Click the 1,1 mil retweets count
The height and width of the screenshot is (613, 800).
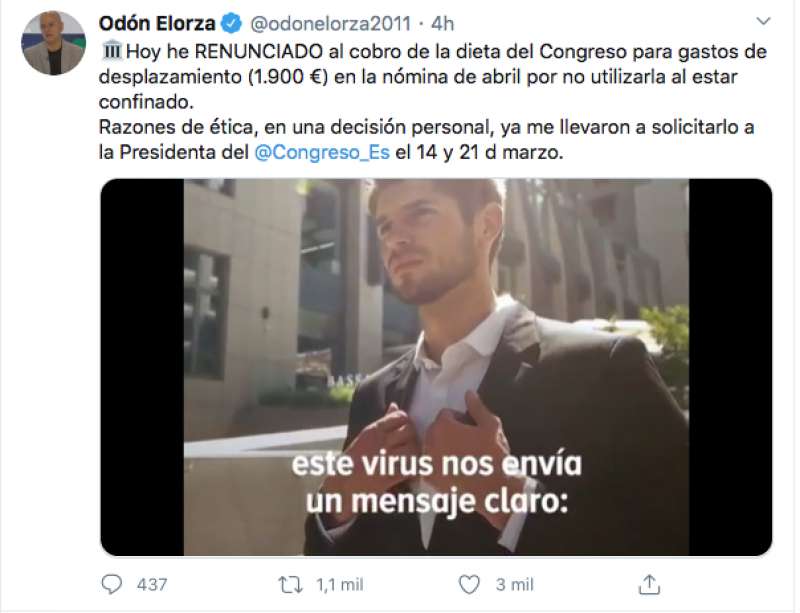click(x=340, y=584)
